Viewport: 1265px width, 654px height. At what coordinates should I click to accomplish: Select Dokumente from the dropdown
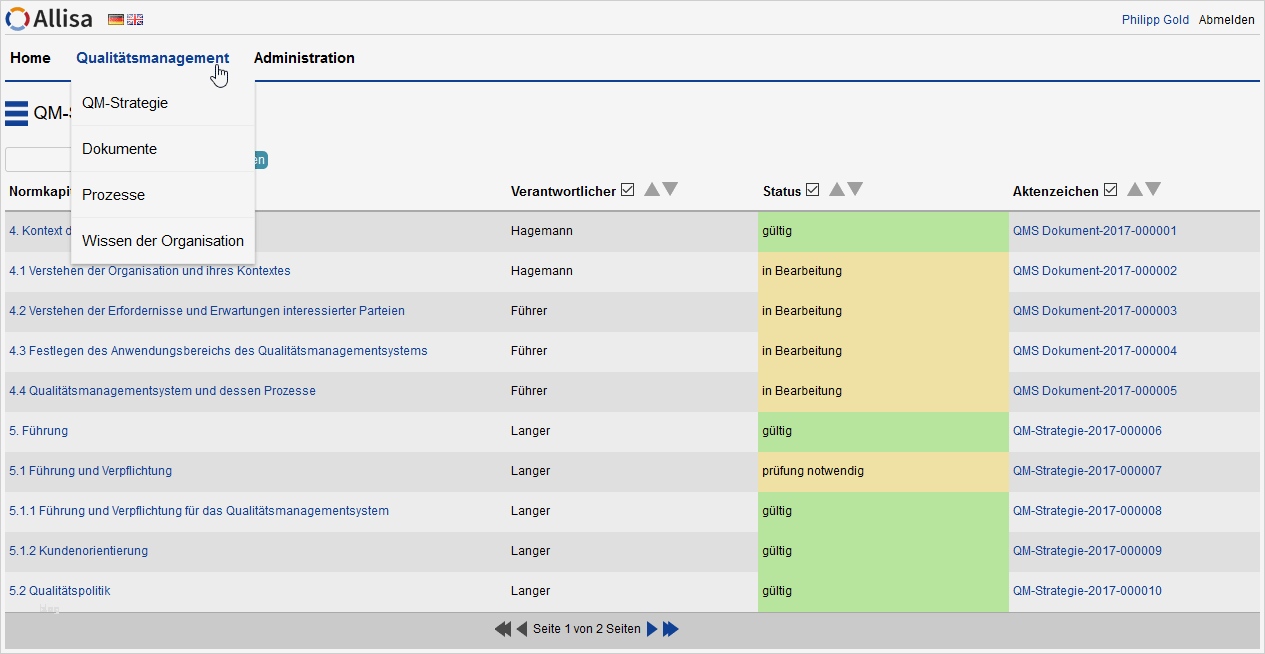click(120, 149)
